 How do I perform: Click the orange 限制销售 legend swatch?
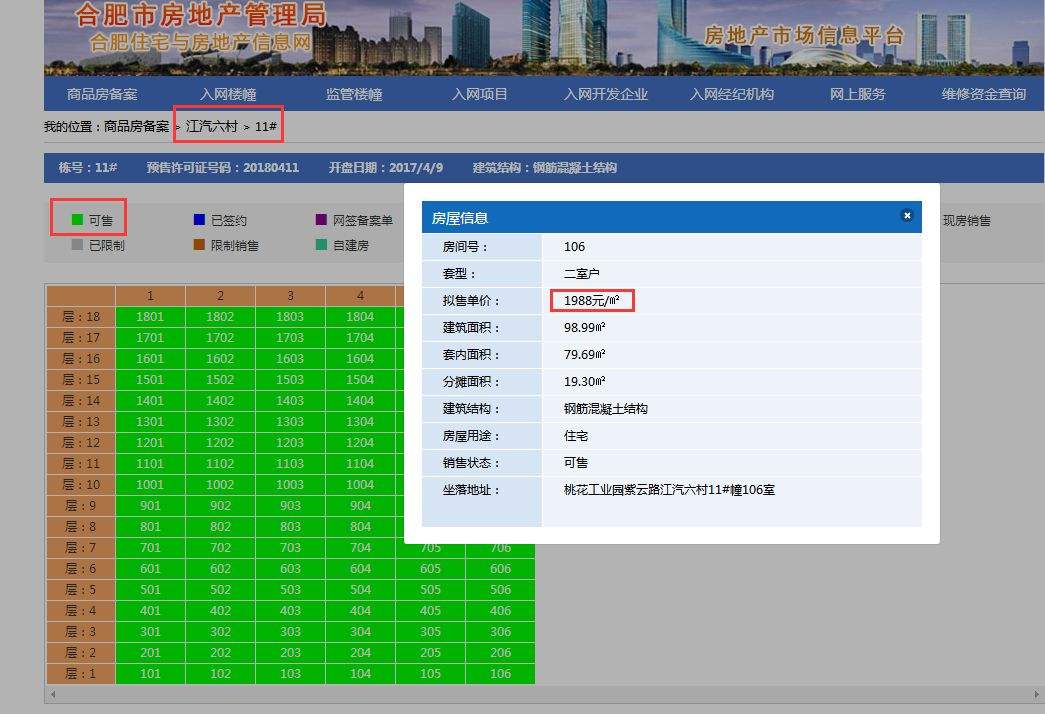coord(199,245)
